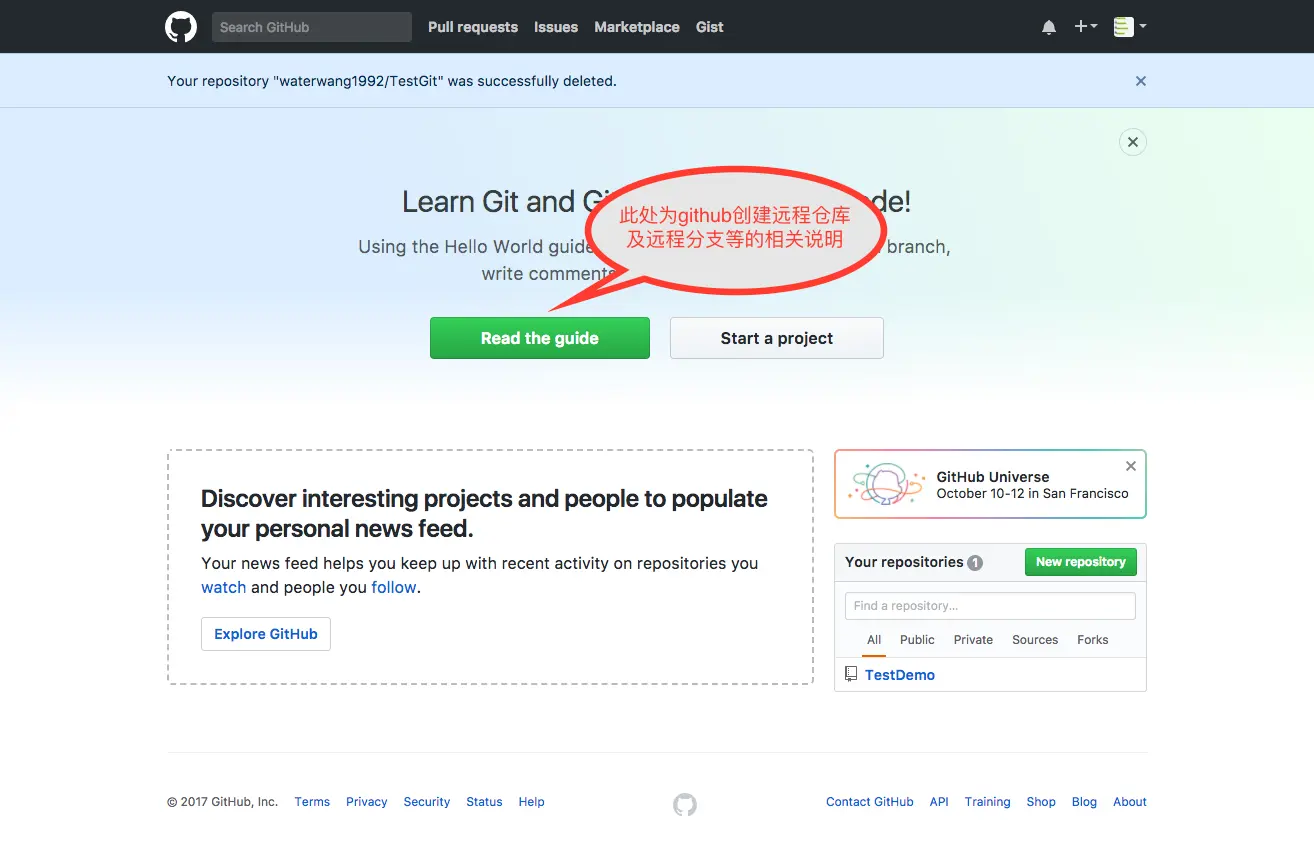This screenshot has height=859, width=1314.
Task: Open the Help footer link
Action: pyautogui.click(x=532, y=802)
